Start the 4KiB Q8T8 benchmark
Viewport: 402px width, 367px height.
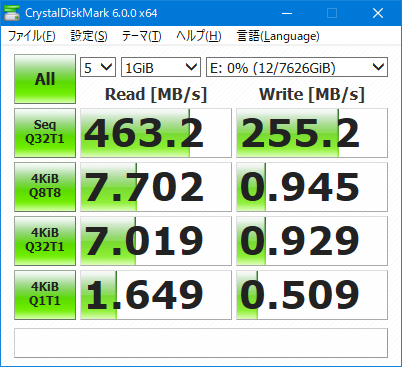coord(45,187)
